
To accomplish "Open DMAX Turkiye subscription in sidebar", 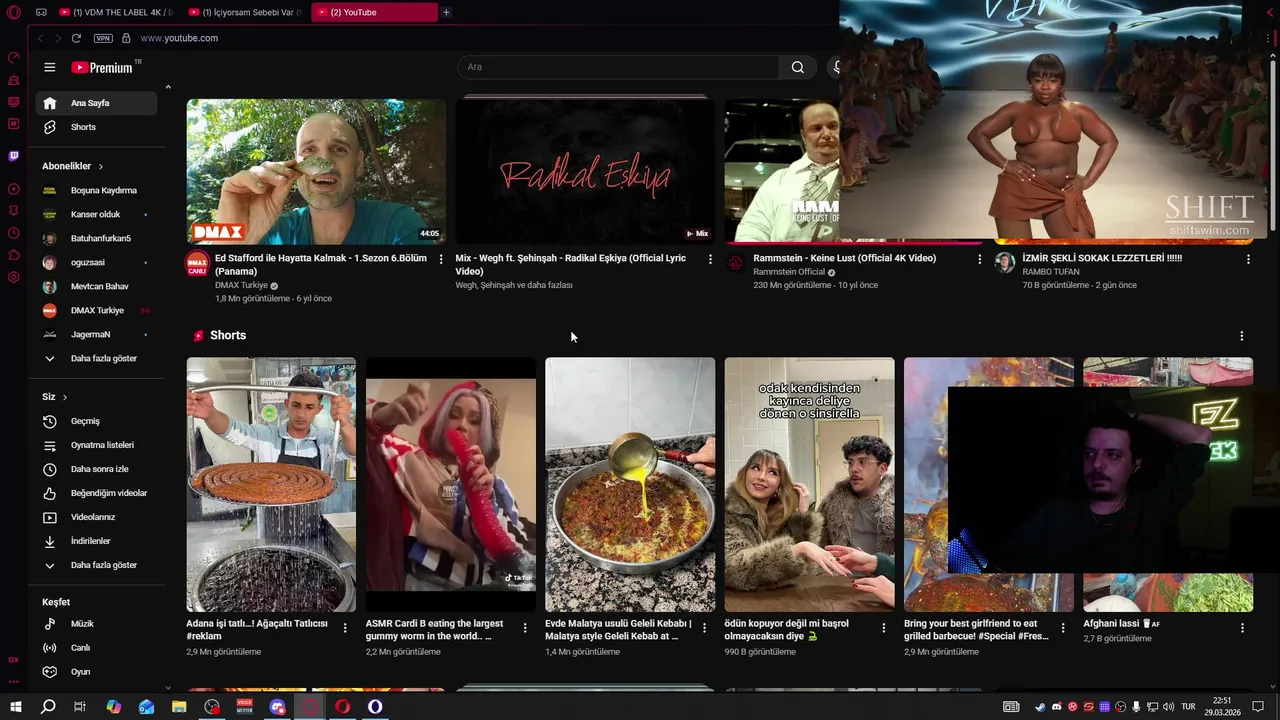I will point(96,310).
